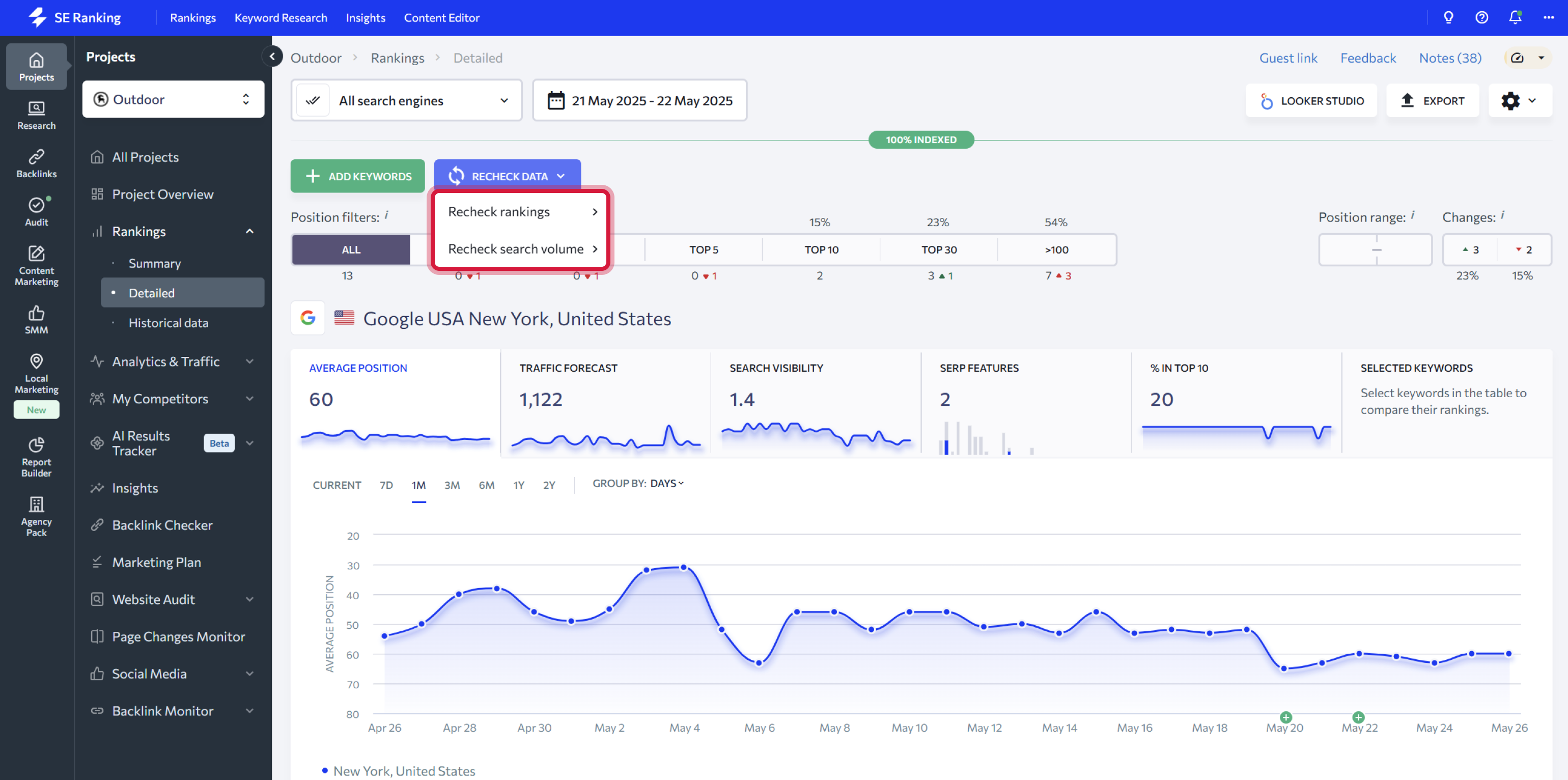Collapse the Rankings sidebar section

pyautogui.click(x=249, y=231)
